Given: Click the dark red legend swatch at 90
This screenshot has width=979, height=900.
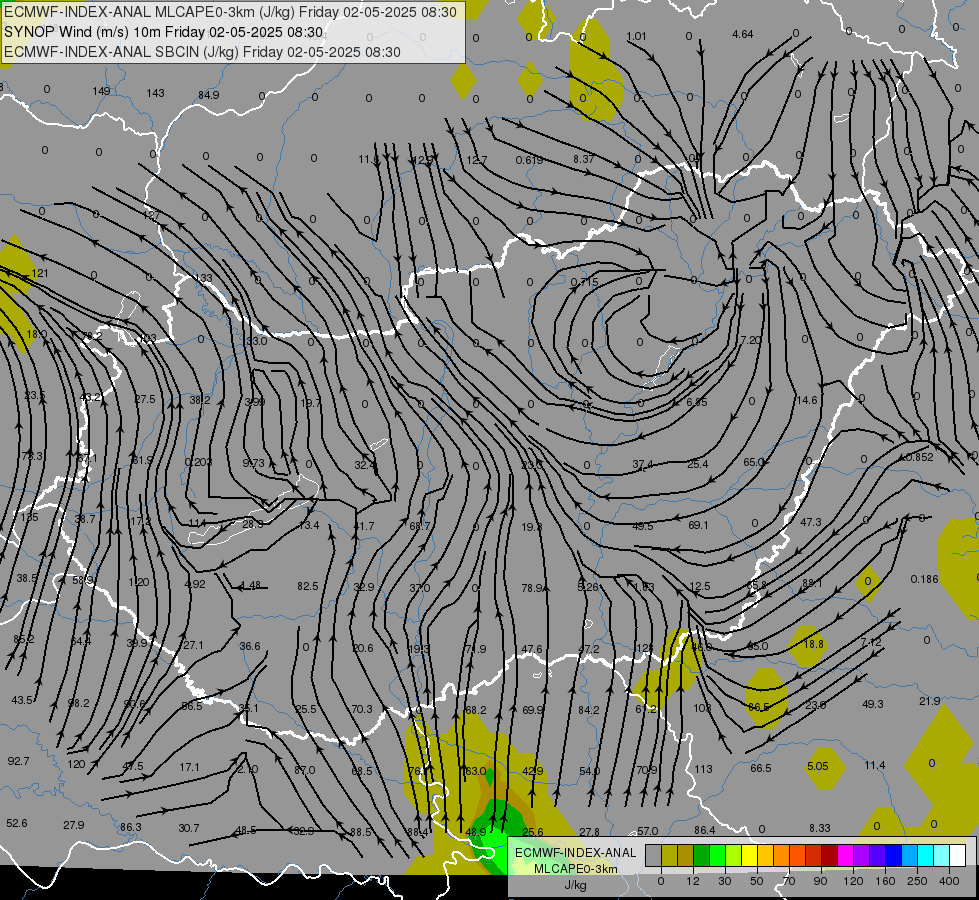Looking at the screenshot, I should 829,855.
